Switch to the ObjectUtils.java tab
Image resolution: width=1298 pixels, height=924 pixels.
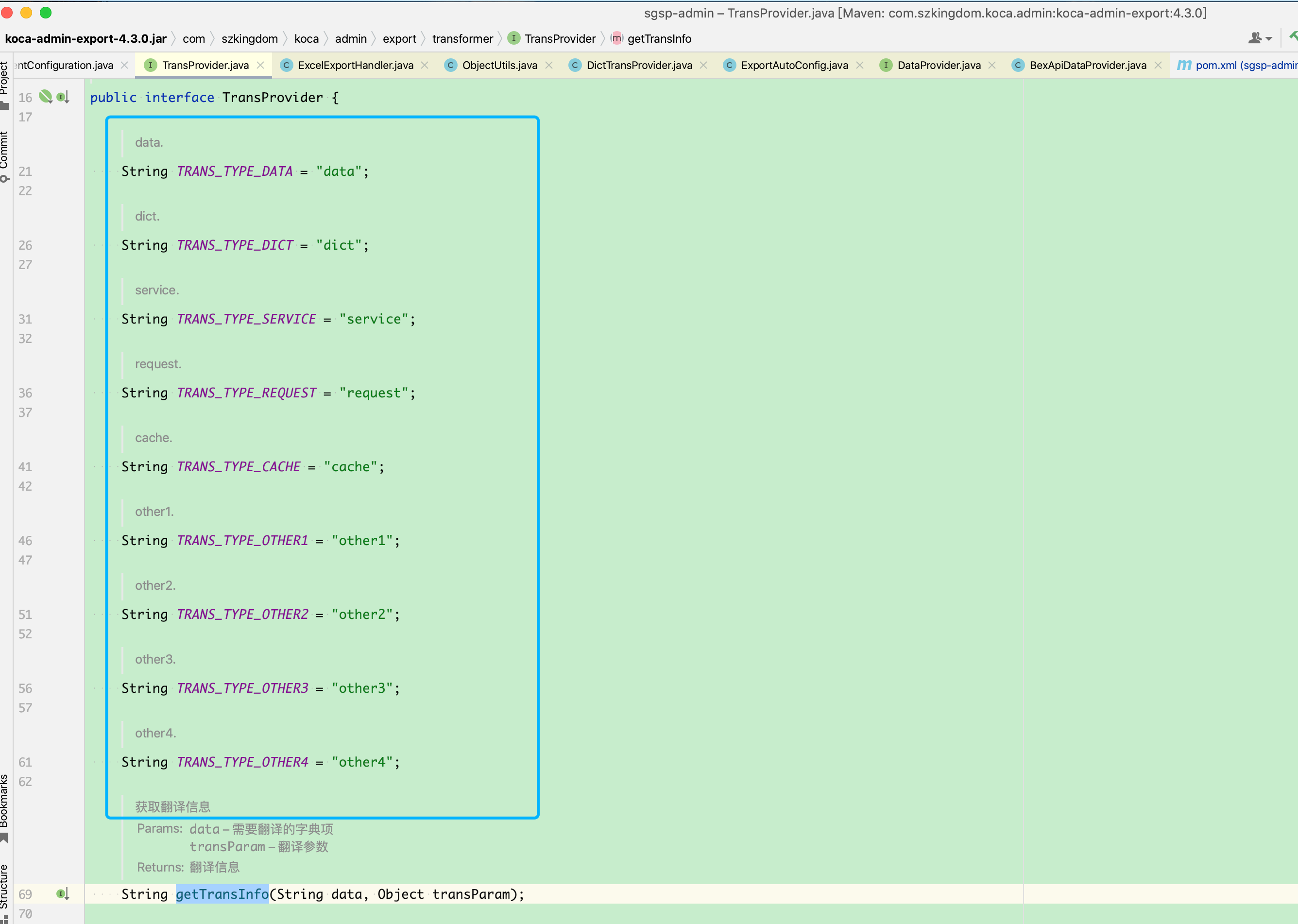coord(499,66)
